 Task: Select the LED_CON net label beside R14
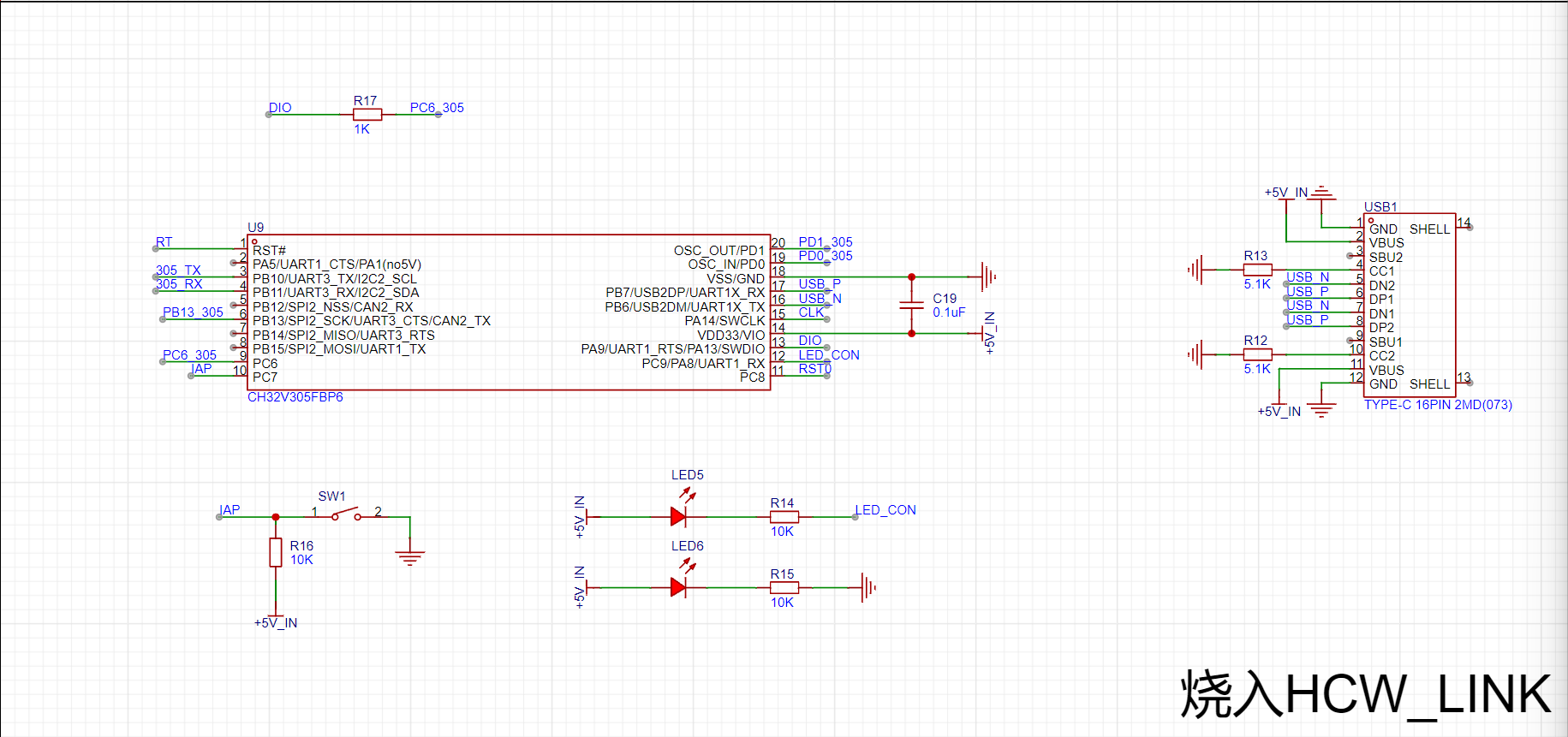(885, 510)
